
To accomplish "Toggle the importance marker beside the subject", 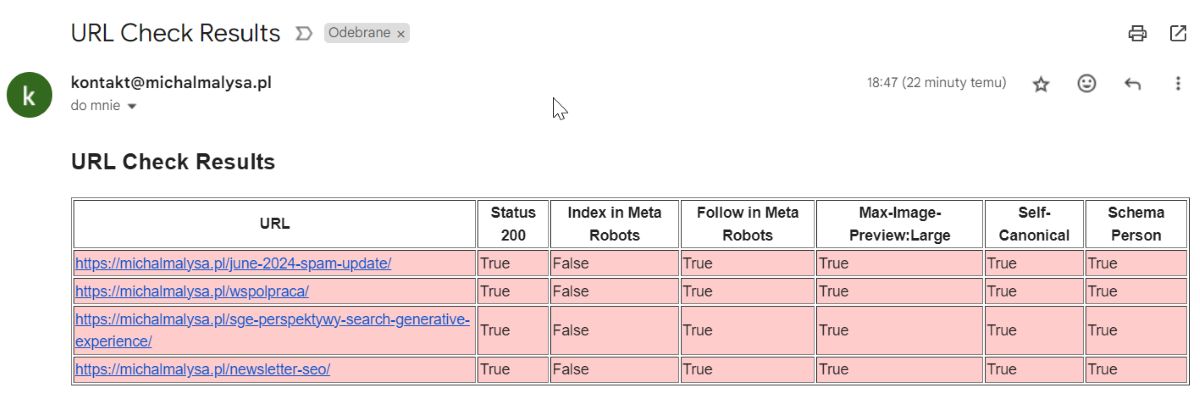I will pos(304,34).
